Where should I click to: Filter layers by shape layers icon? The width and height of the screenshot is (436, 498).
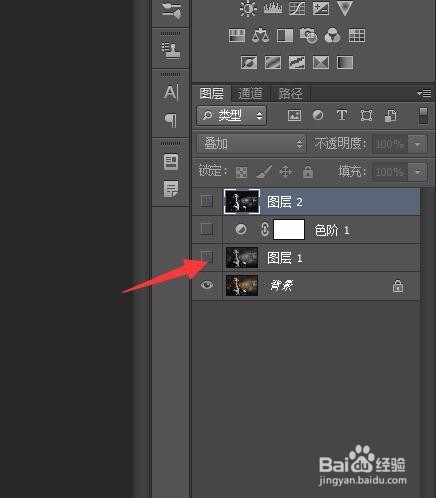(366, 116)
